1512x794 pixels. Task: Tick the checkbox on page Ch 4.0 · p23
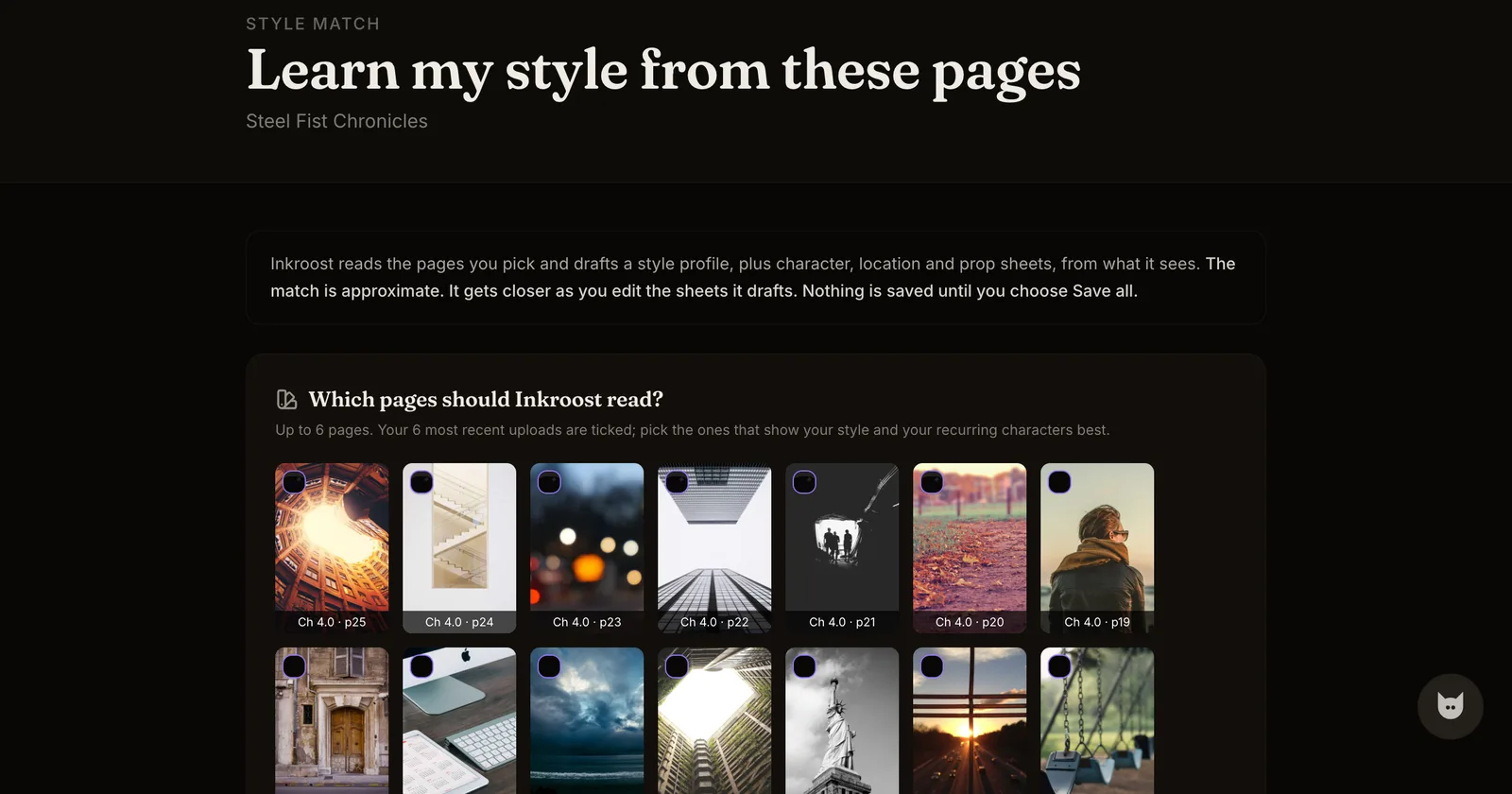tap(549, 482)
